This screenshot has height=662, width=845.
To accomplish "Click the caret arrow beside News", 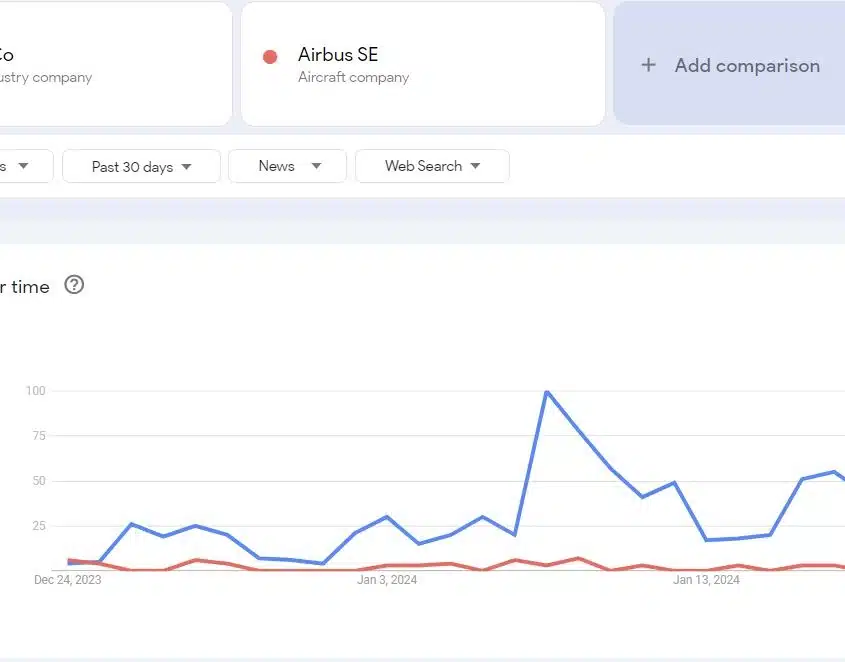I will (x=316, y=166).
